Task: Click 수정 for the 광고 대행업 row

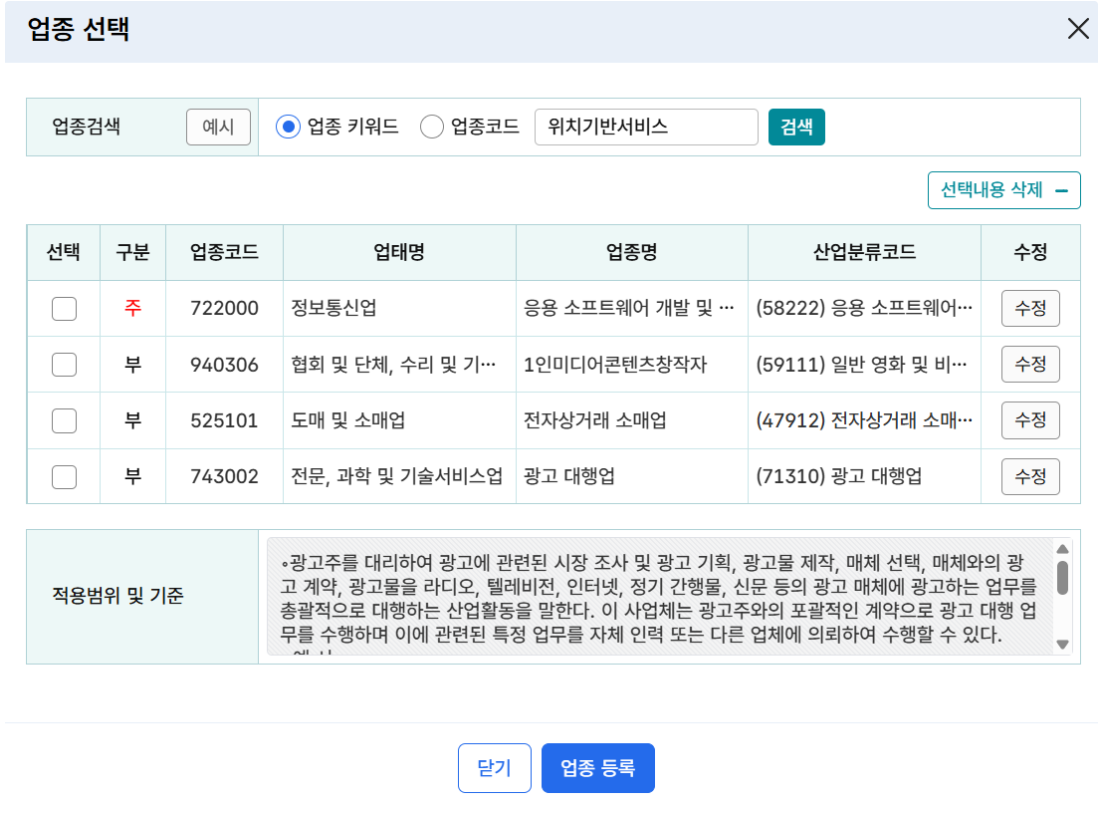Action: (1030, 477)
